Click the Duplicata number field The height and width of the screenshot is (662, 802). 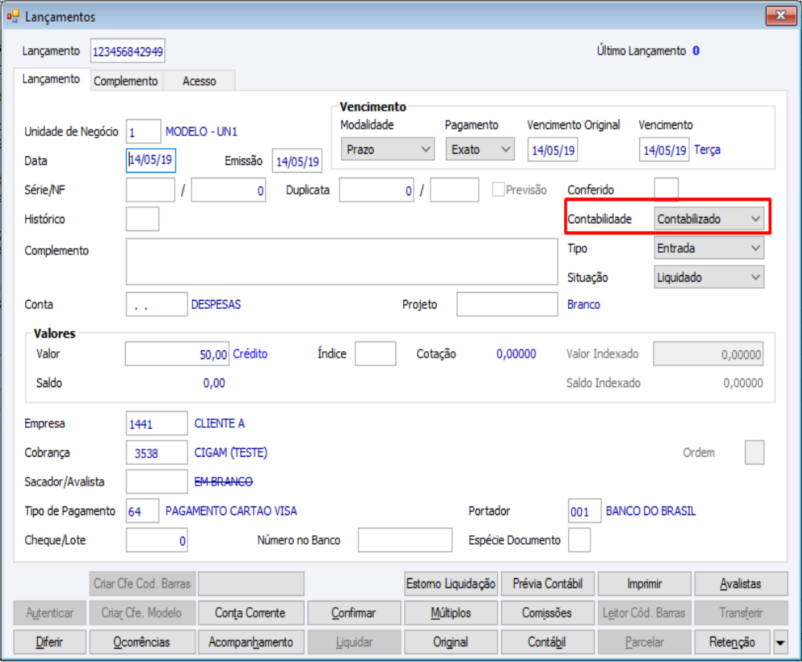click(376, 190)
